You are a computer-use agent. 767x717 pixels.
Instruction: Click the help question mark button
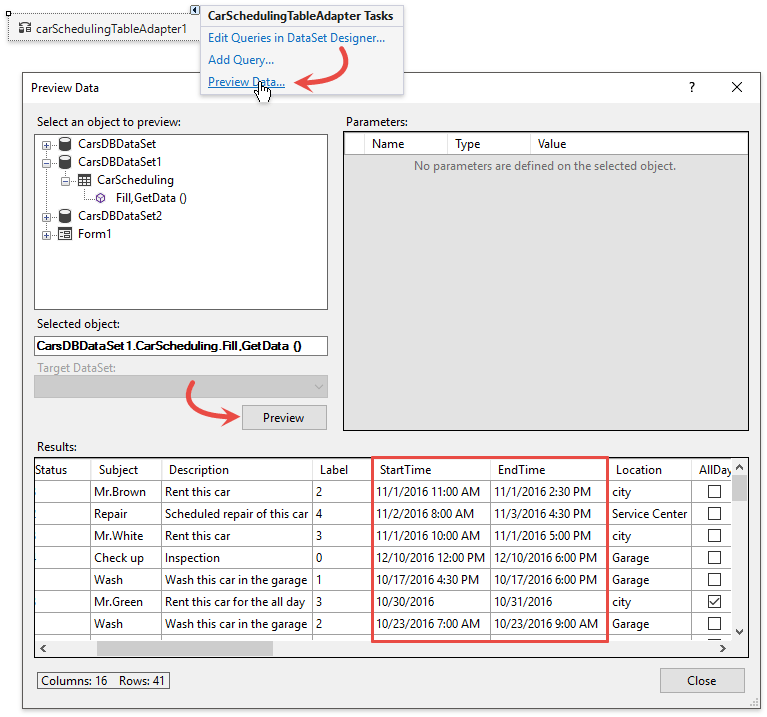click(x=691, y=87)
